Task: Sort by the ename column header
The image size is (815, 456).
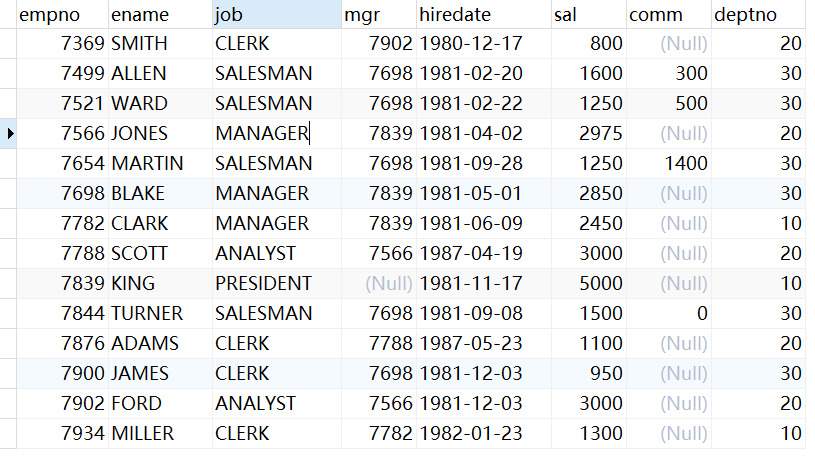Action: [x=140, y=14]
